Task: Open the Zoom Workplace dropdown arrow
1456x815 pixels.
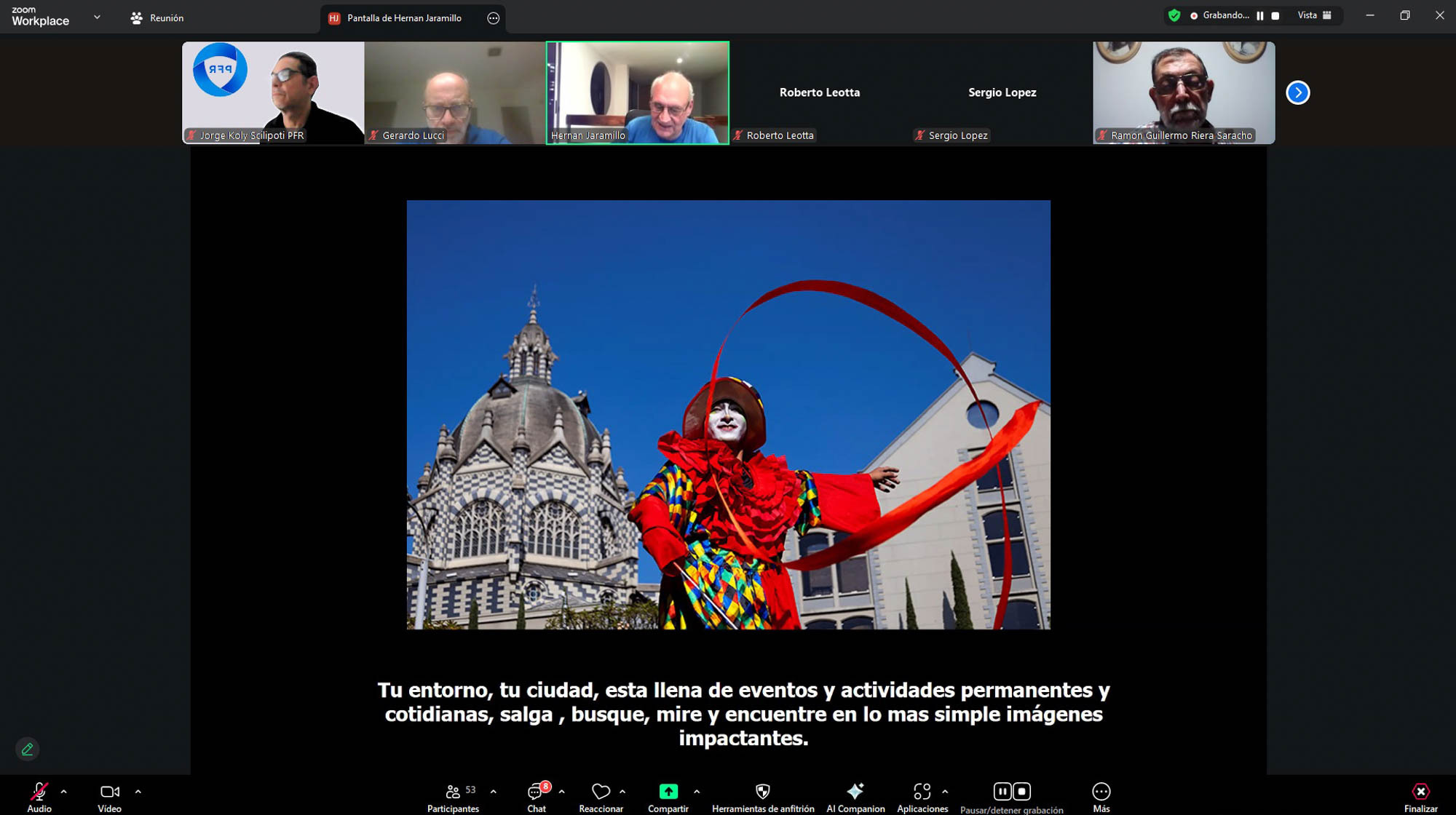Action: [x=97, y=17]
